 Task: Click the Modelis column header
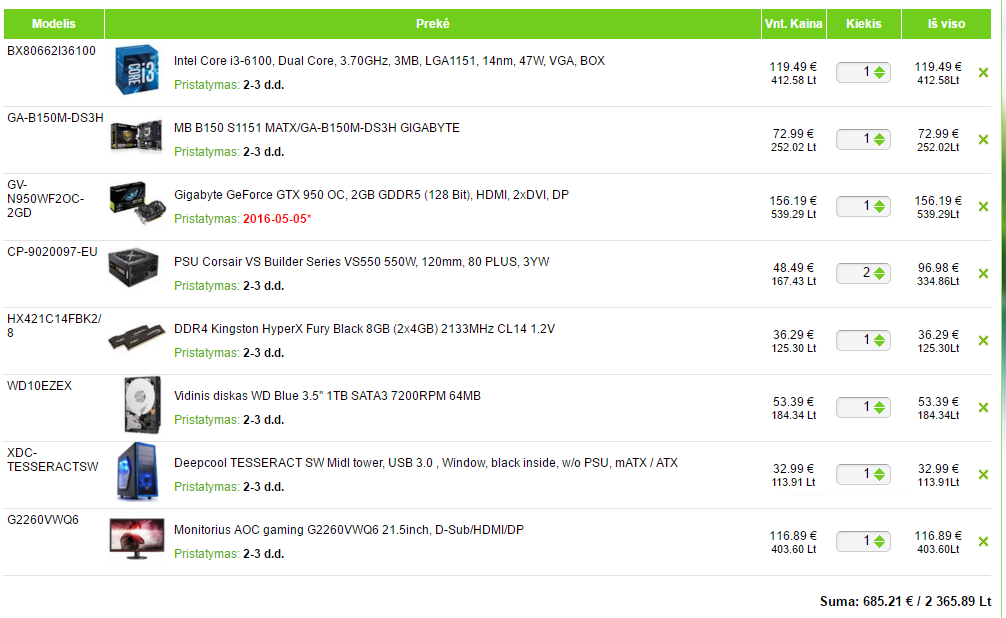[x=54, y=24]
